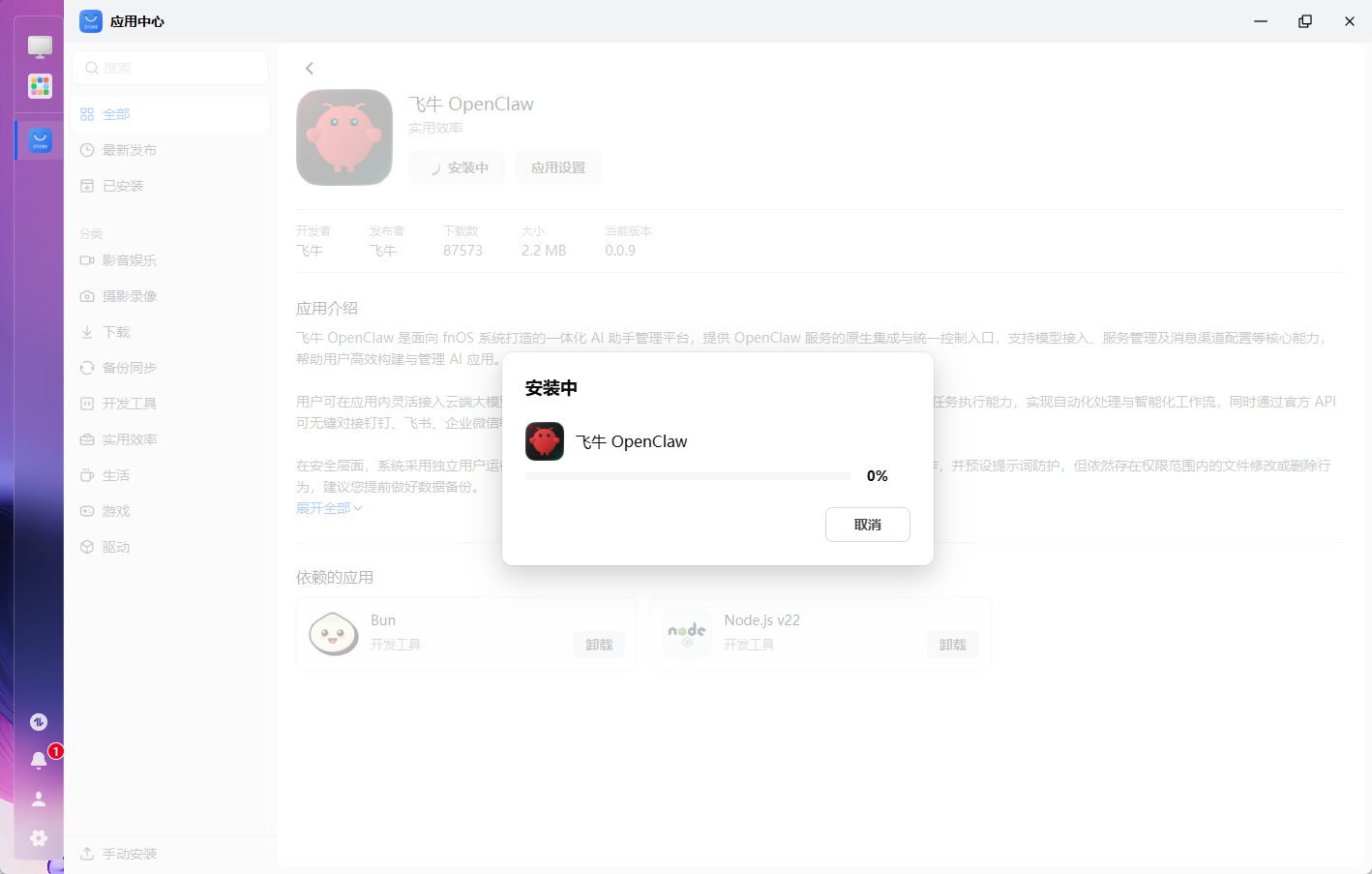
Task: Click the 飞牛 OpenClaw app icon thumbnail
Action: [344, 136]
